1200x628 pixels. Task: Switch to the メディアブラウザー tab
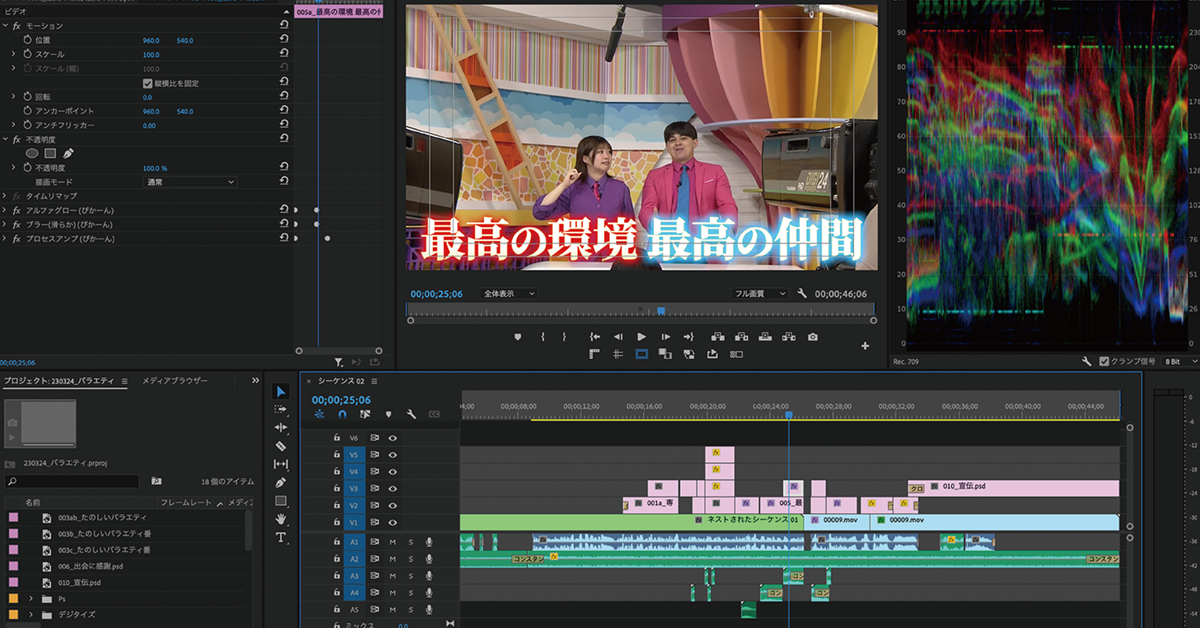175,381
